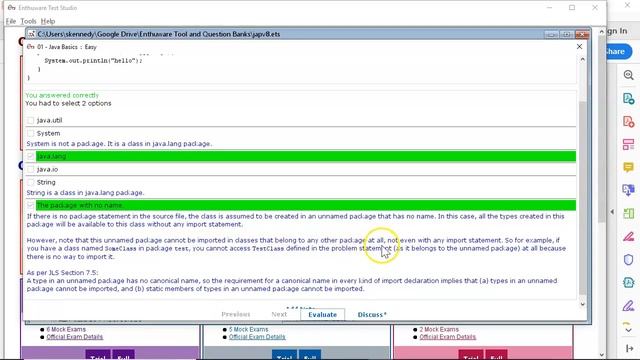Click 'As per JLS Section 7.5:' text

coord(62,273)
